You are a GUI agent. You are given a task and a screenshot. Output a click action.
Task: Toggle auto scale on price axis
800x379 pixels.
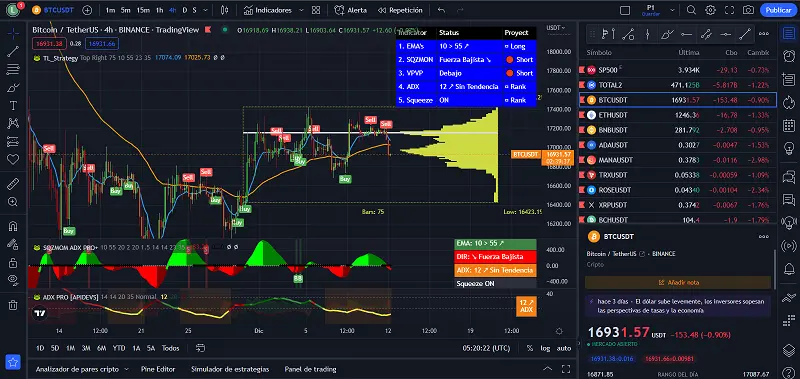[564, 348]
